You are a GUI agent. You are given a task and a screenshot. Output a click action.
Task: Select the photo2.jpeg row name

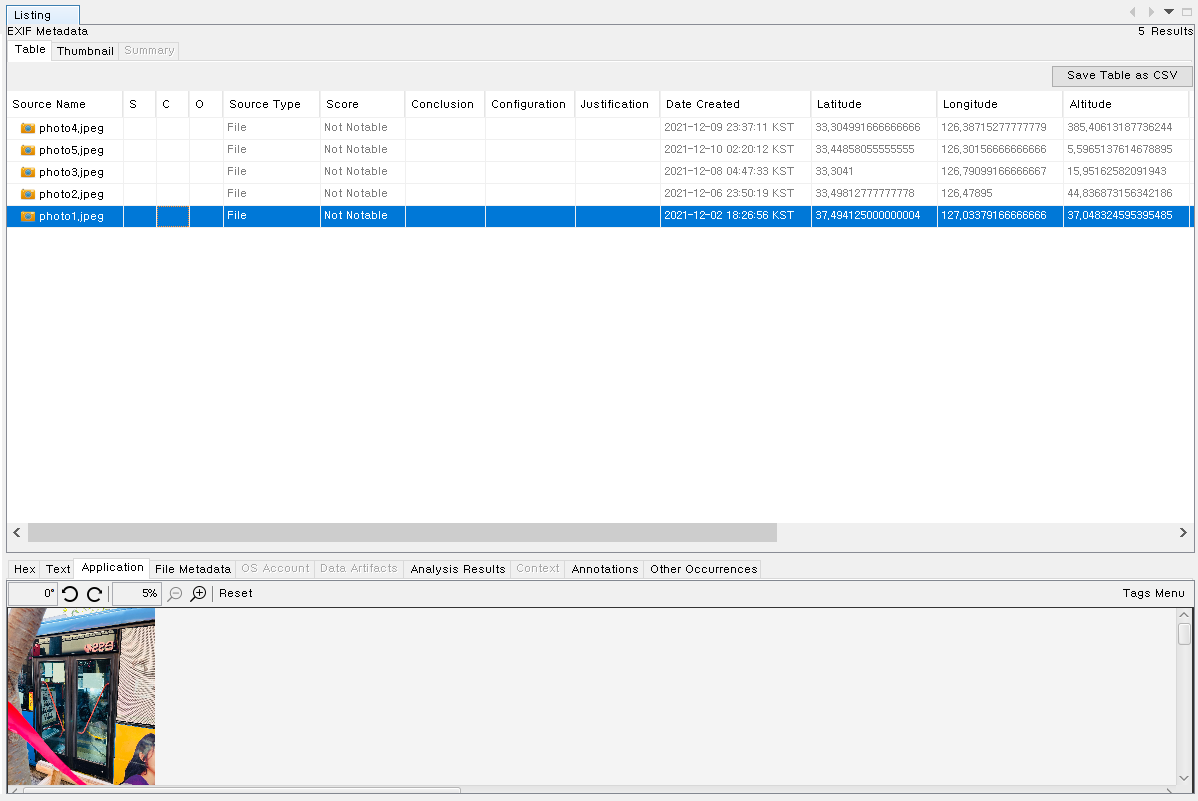click(x=71, y=195)
